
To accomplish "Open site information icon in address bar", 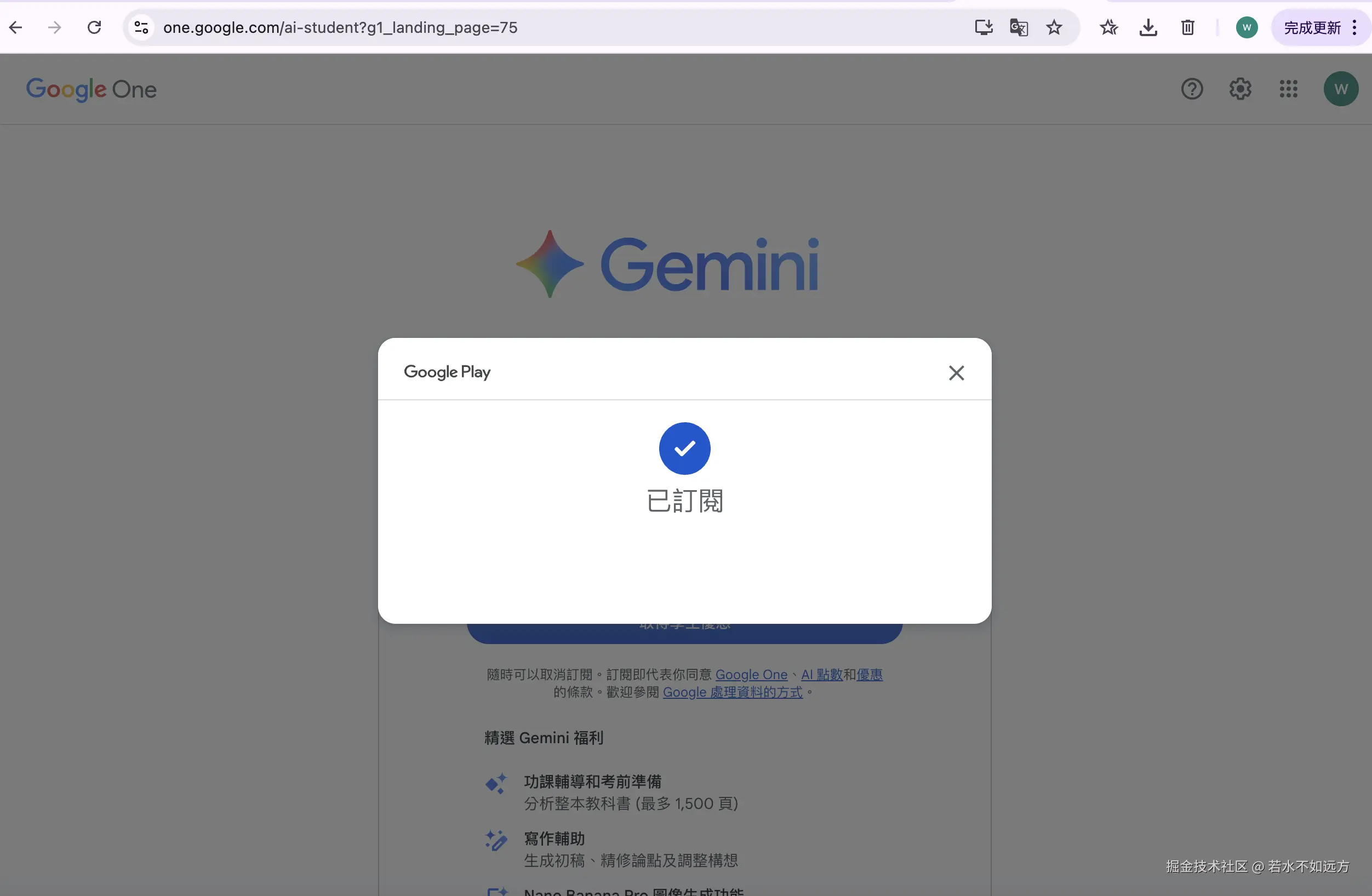I will (141, 27).
